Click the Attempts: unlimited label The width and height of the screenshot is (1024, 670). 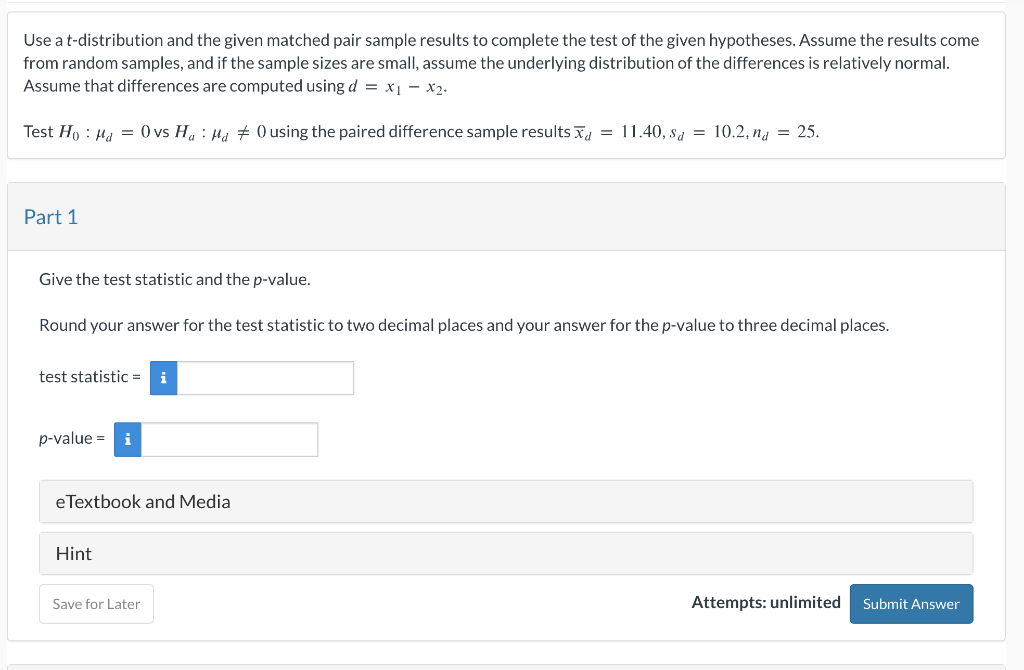coord(764,602)
